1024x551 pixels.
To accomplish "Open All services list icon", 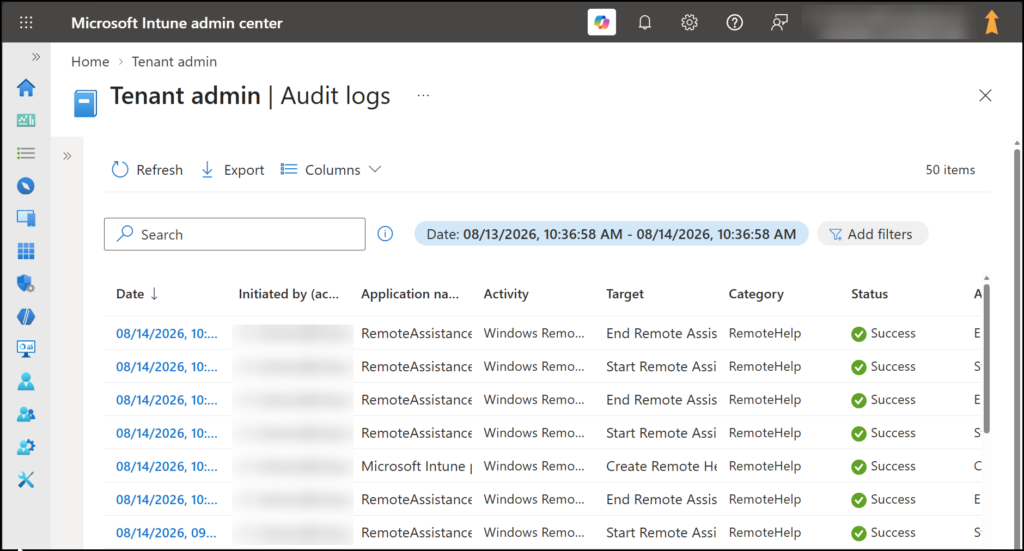I will (26, 153).
